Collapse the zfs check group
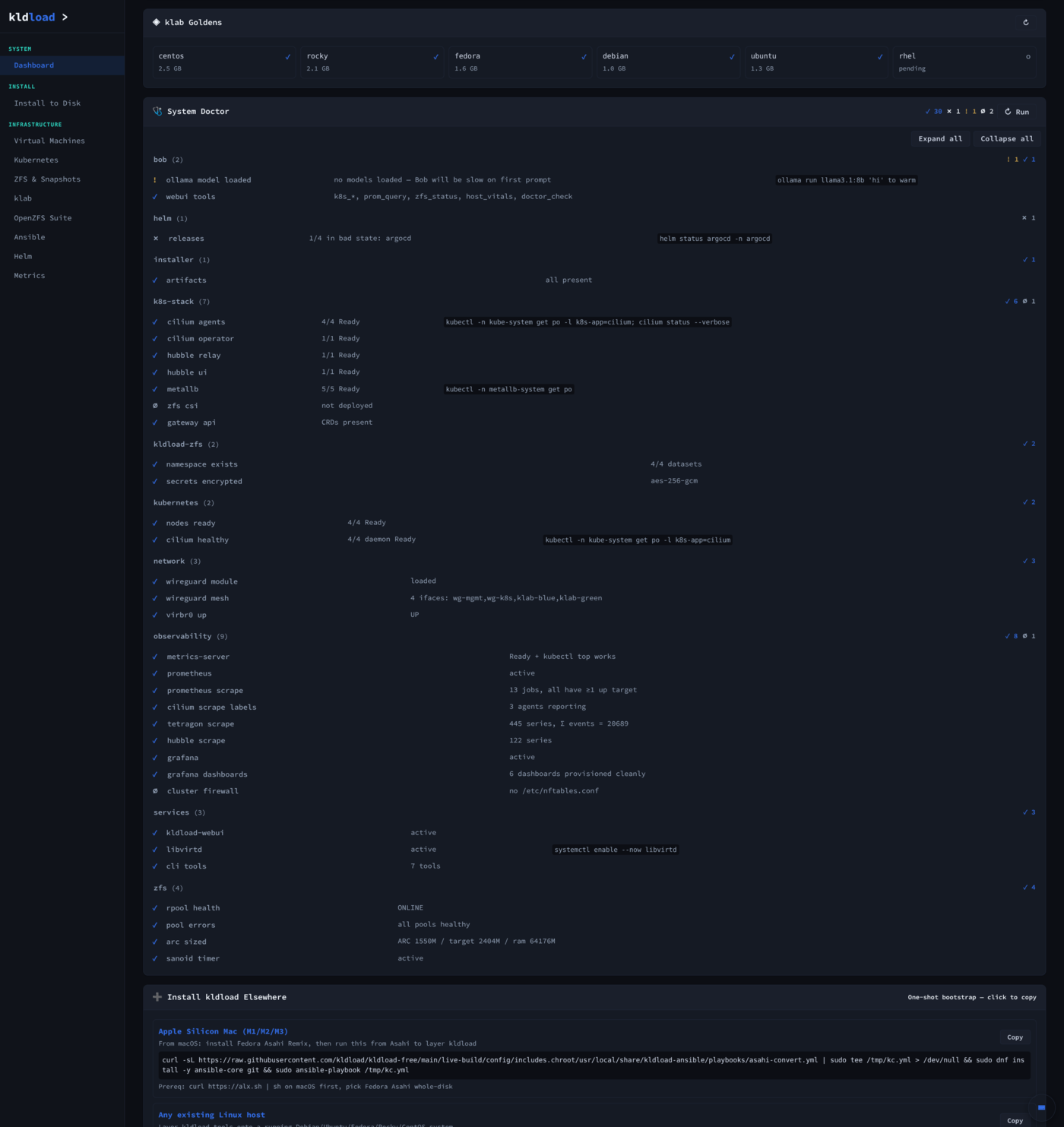The width and height of the screenshot is (1064, 1127). pyautogui.click(x=594, y=888)
